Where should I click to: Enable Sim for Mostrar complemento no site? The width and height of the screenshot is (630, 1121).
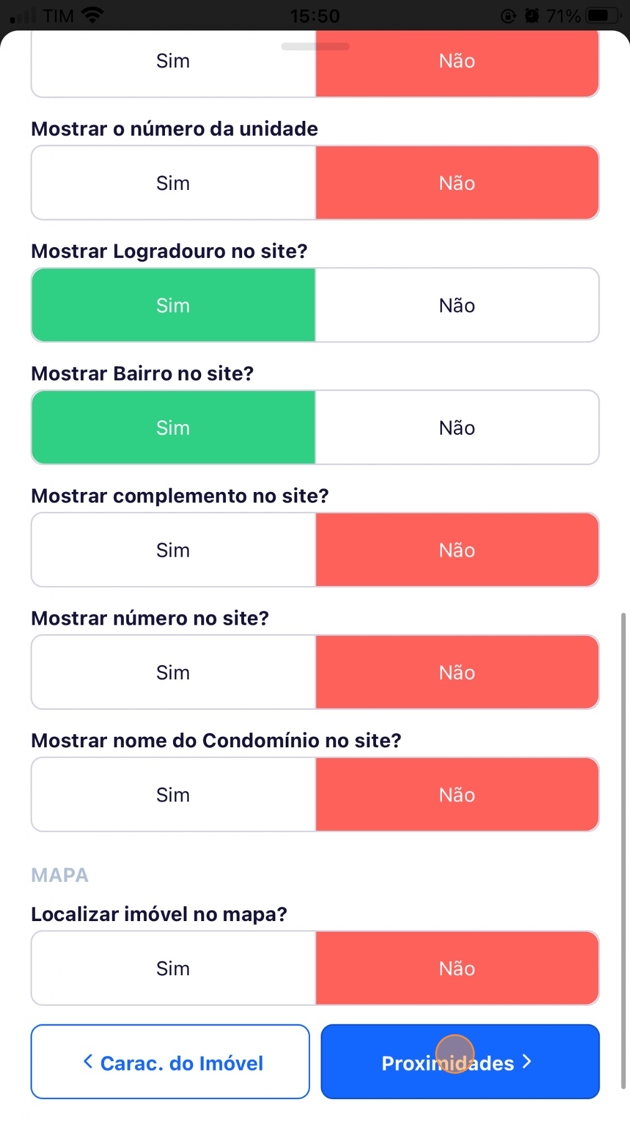point(173,550)
